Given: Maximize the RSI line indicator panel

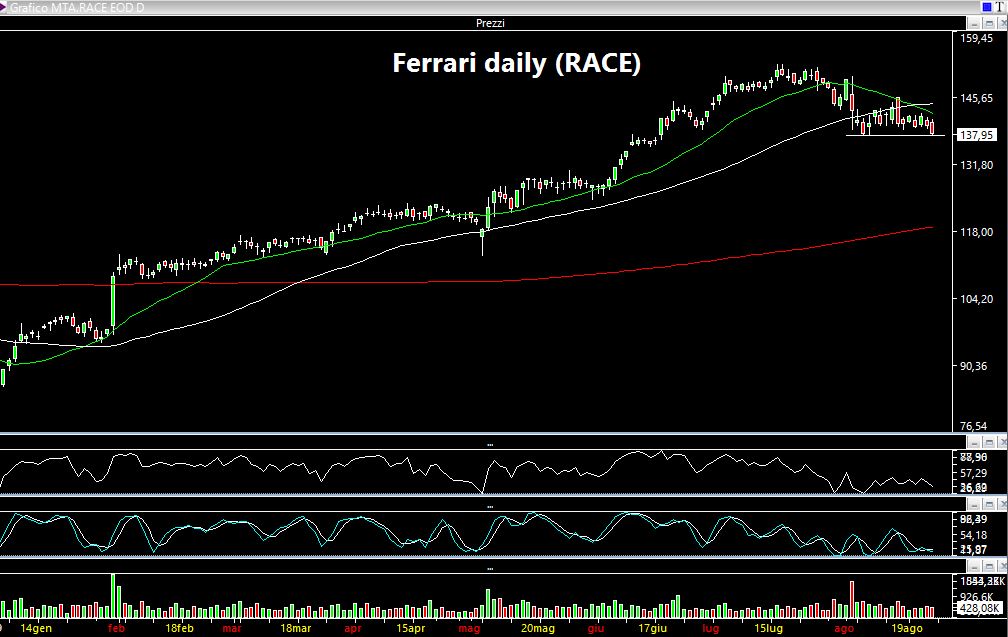Looking at the screenshot, I should pyautogui.click(x=989, y=442).
